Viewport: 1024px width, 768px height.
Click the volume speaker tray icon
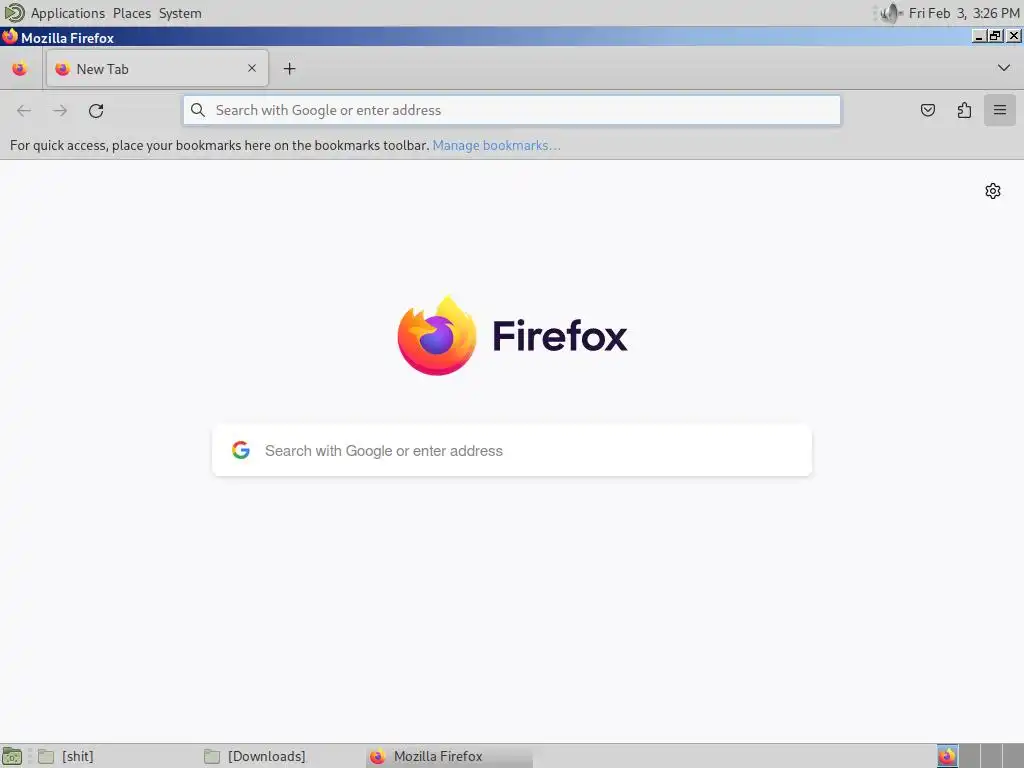click(890, 13)
